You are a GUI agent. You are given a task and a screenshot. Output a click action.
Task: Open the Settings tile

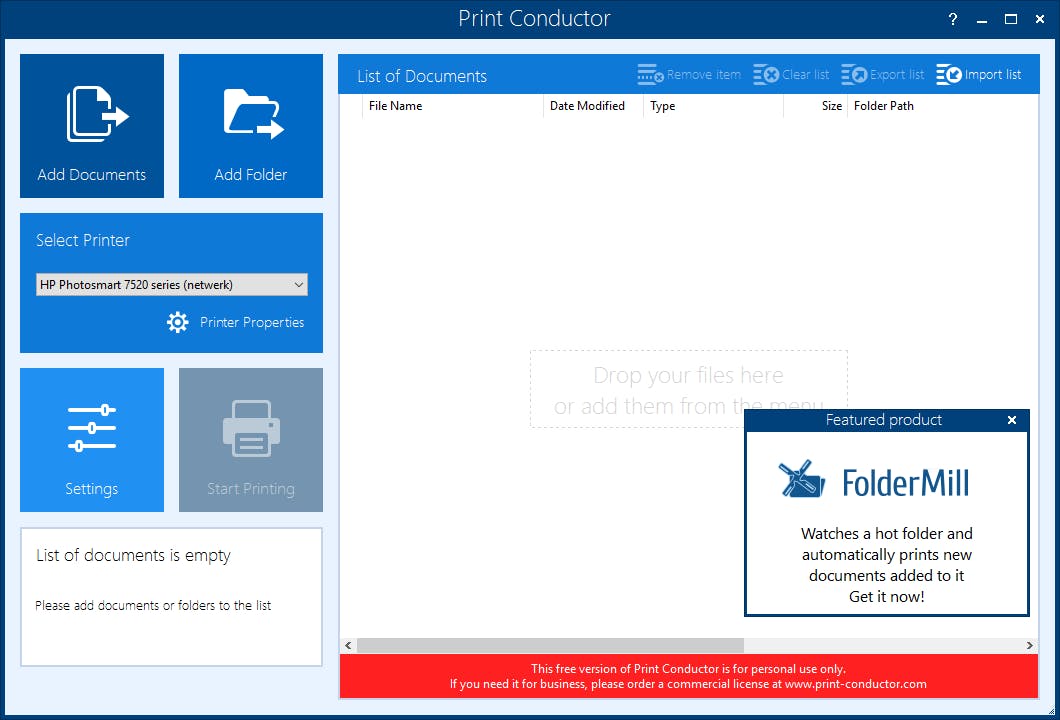pos(92,439)
